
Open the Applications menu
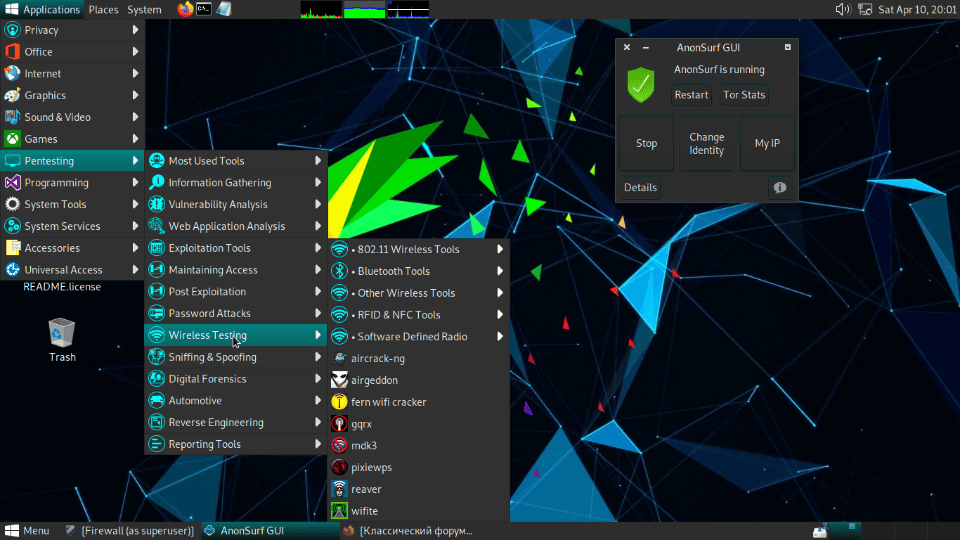(42, 9)
